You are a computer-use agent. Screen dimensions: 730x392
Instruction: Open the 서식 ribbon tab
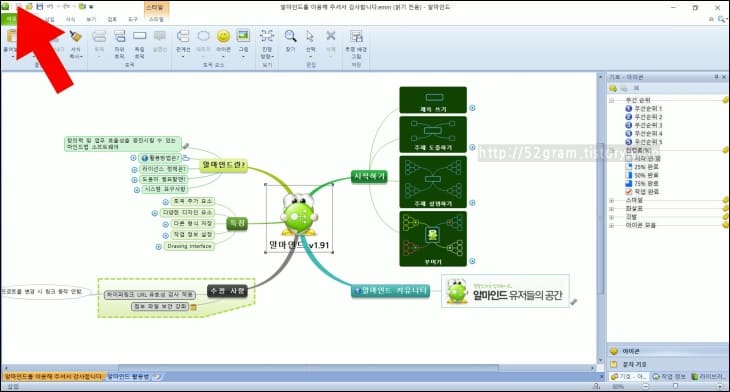70,19
